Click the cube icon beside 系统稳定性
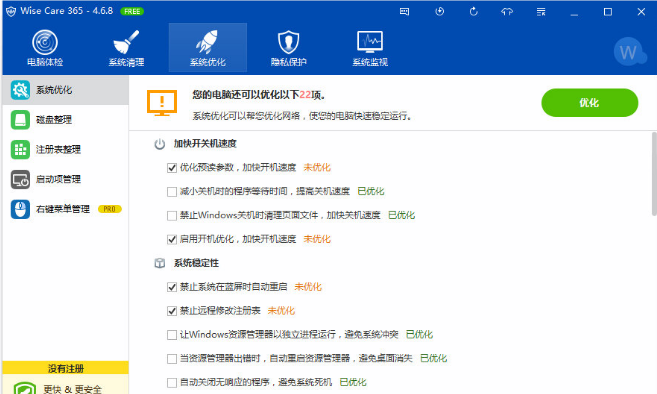 click(160, 263)
